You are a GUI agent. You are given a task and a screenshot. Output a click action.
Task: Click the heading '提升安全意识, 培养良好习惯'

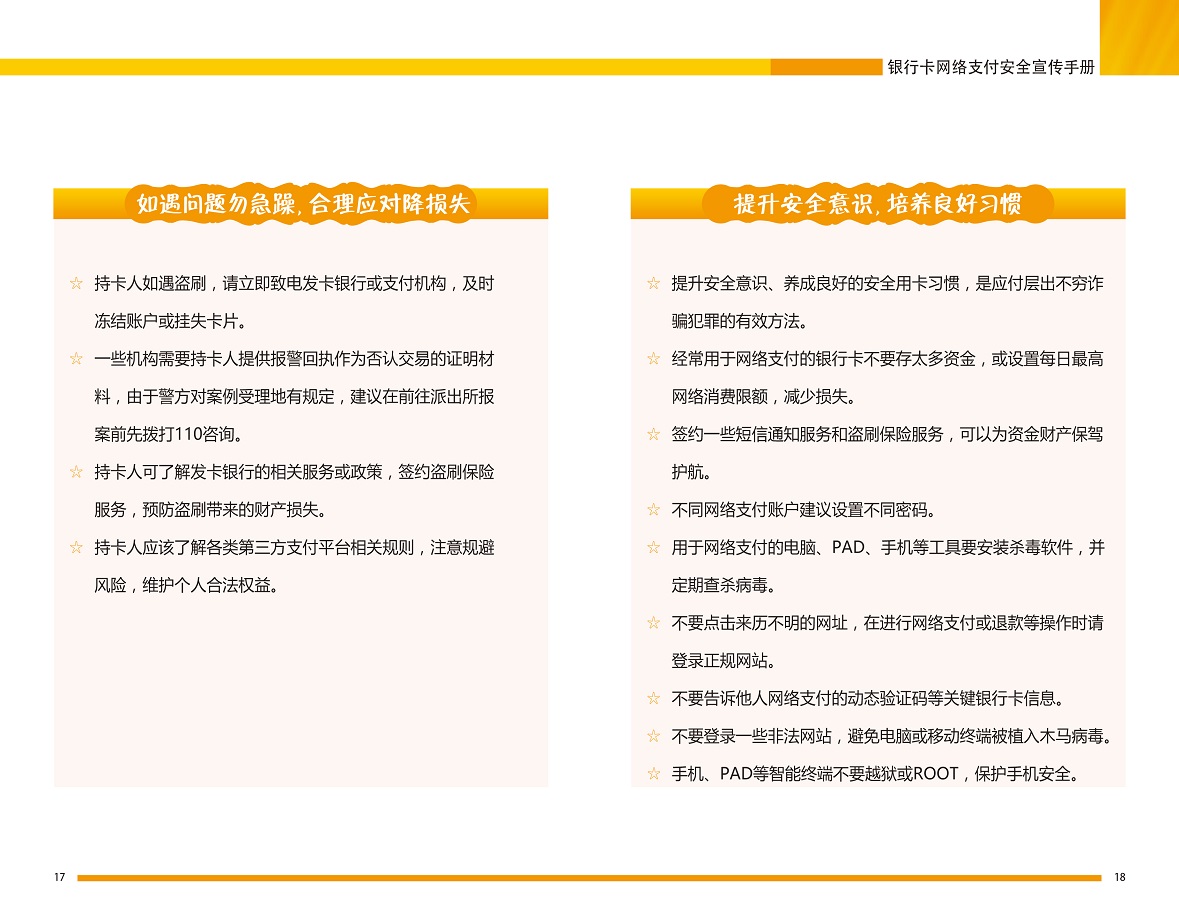pyautogui.click(x=877, y=204)
